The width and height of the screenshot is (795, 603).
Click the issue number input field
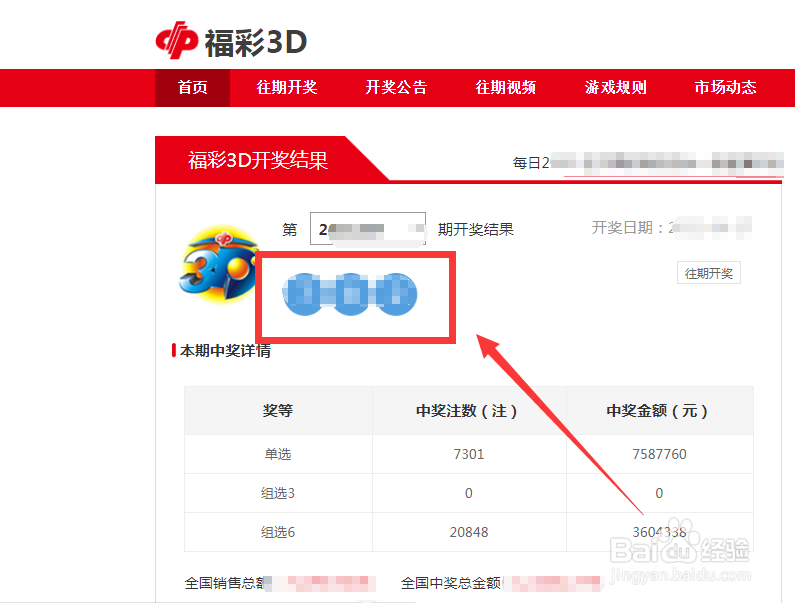click(x=368, y=229)
